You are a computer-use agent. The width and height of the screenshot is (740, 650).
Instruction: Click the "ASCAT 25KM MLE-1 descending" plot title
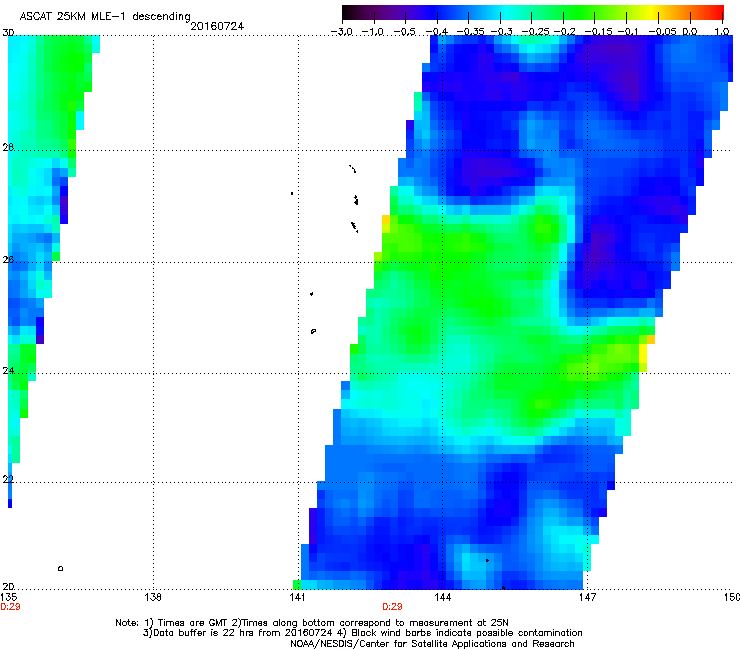pos(105,16)
